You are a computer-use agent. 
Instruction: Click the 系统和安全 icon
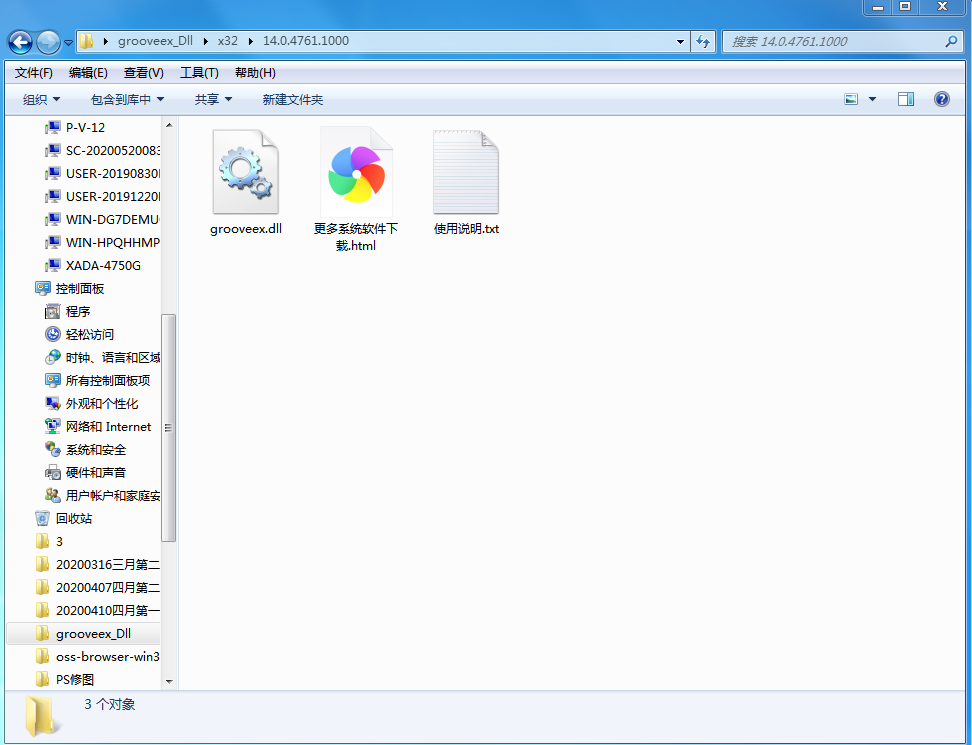53,449
